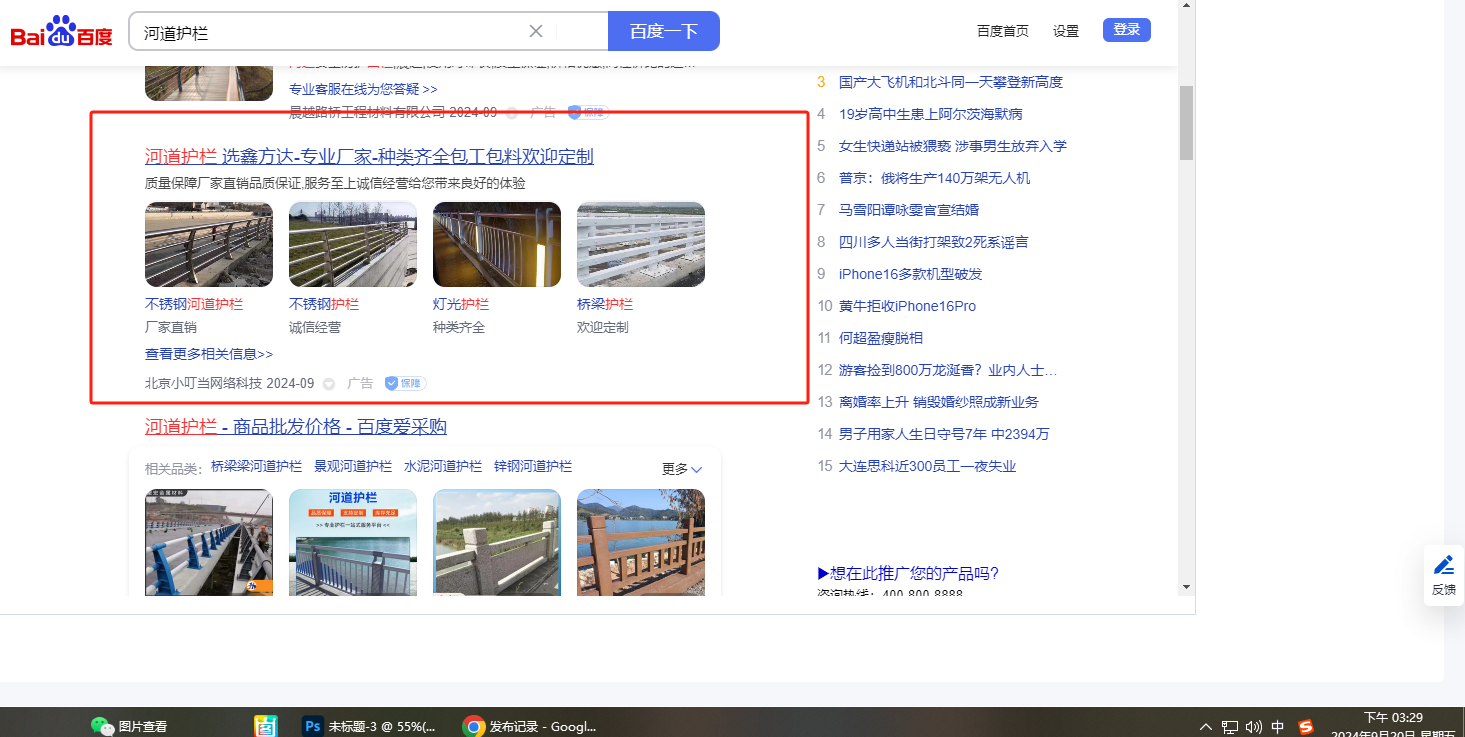The image size is (1465, 737).
Task: Click the 不锈钢河道护栏 caption link
Action: 194,304
